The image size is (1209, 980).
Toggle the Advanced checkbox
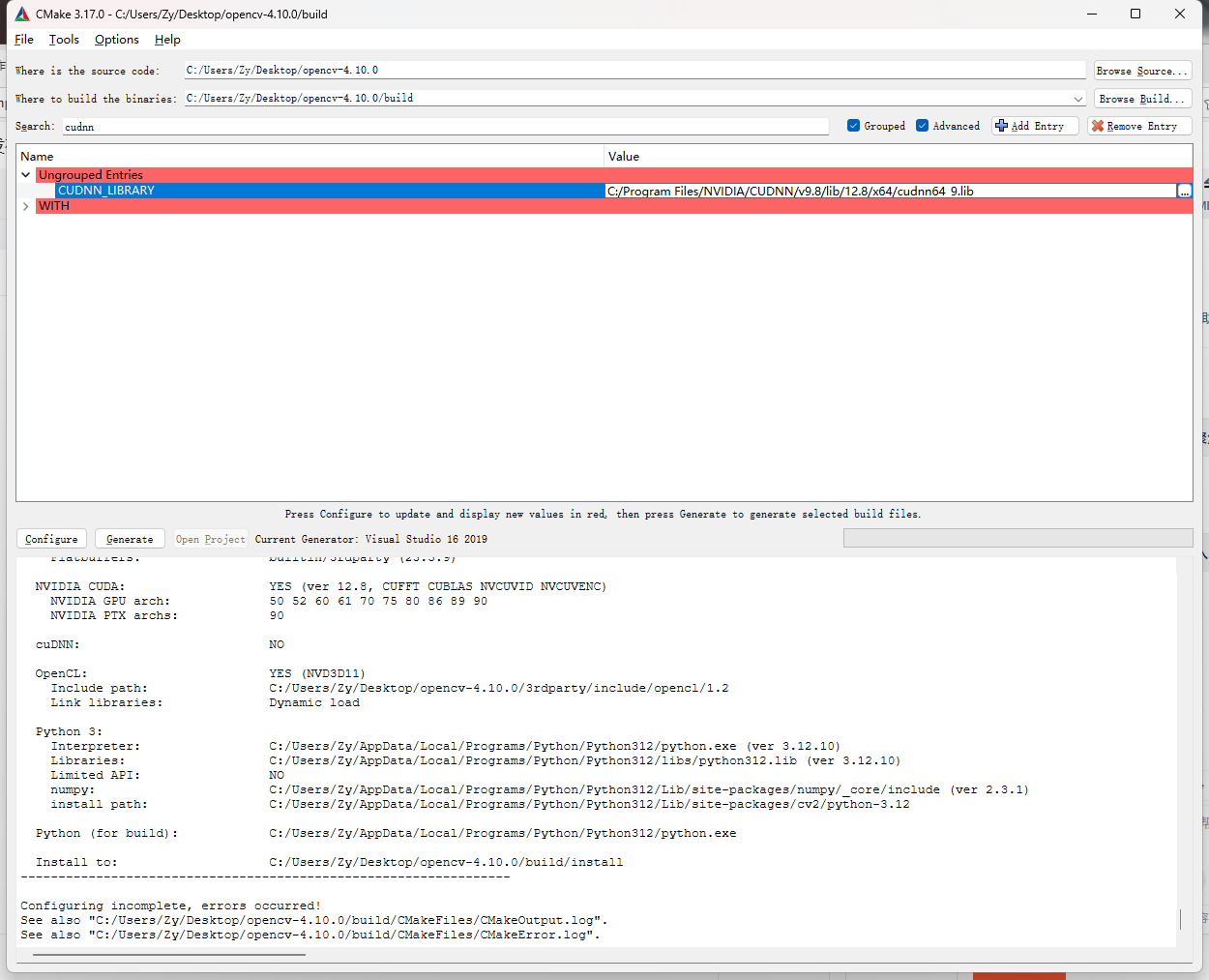pyautogui.click(x=922, y=126)
